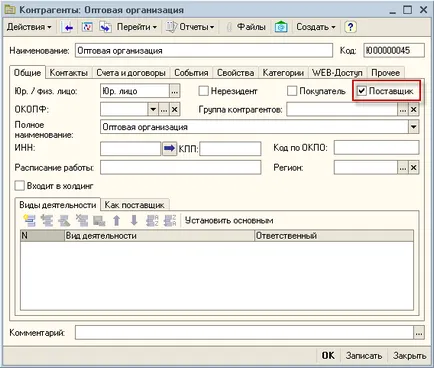Click Установить основным button

click(x=229, y=221)
